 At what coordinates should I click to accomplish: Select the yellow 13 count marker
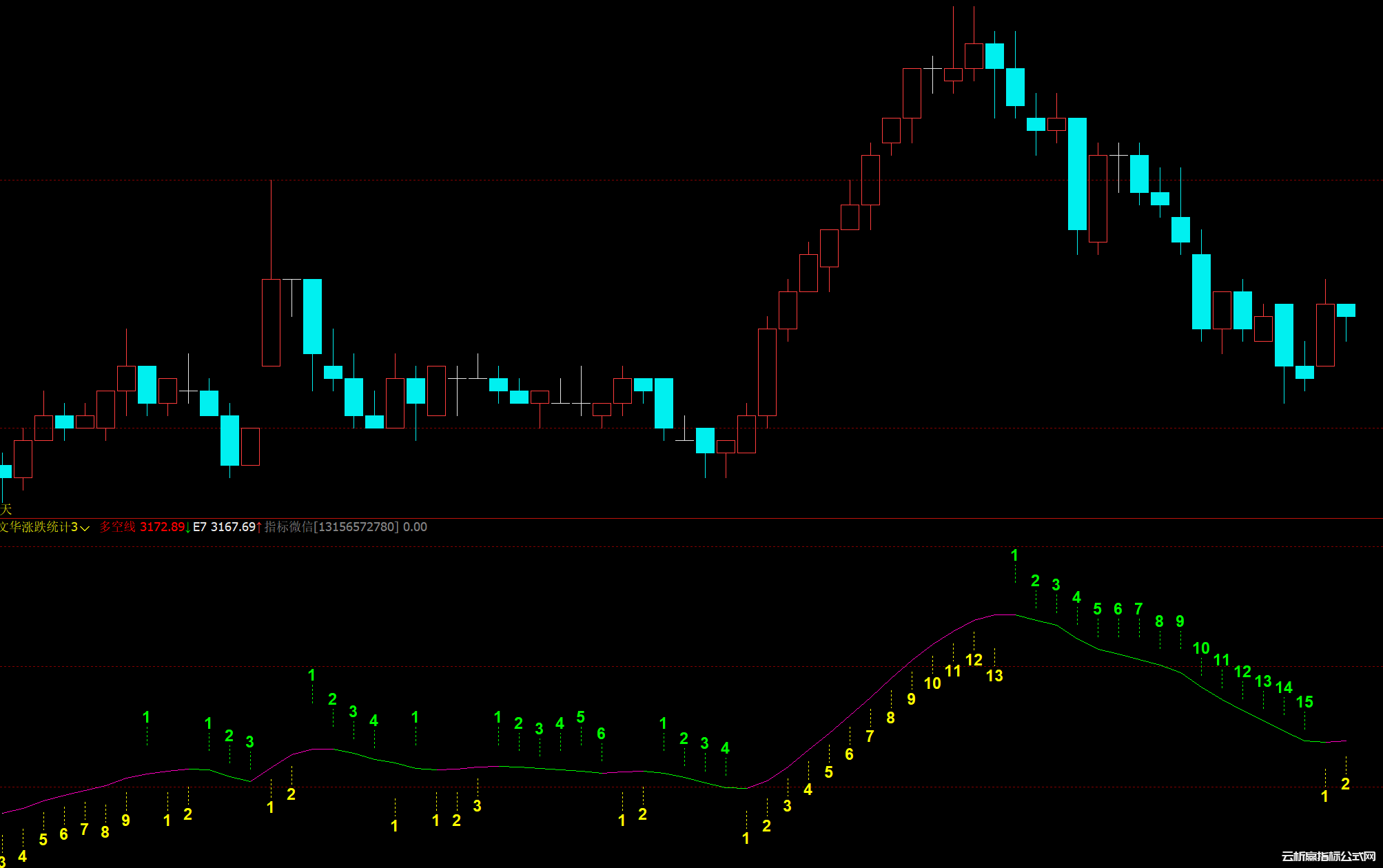(994, 676)
